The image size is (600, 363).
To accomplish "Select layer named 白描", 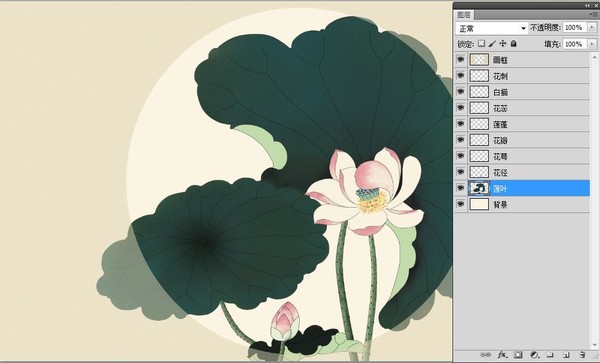I will click(x=500, y=92).
